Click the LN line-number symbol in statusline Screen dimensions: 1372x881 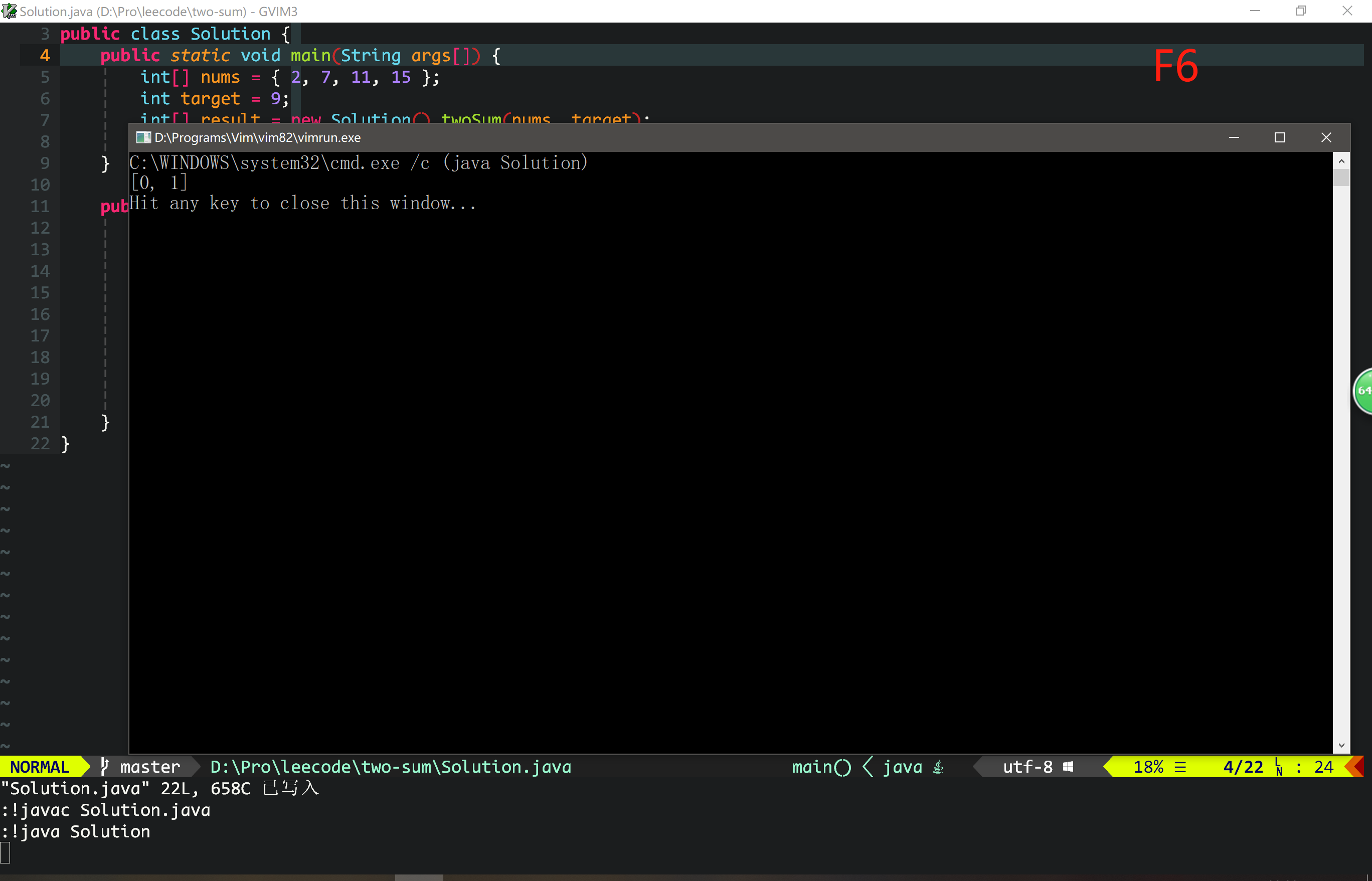point(1279,767)
